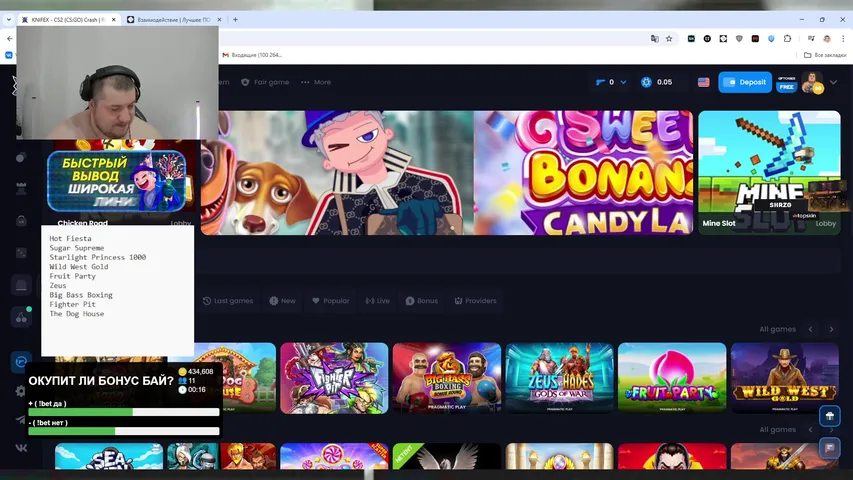The height and width of the screenshot is (480, 853).
Task: Open the Big Bass Boxing game thumbnail
Action: coord(447,378)
